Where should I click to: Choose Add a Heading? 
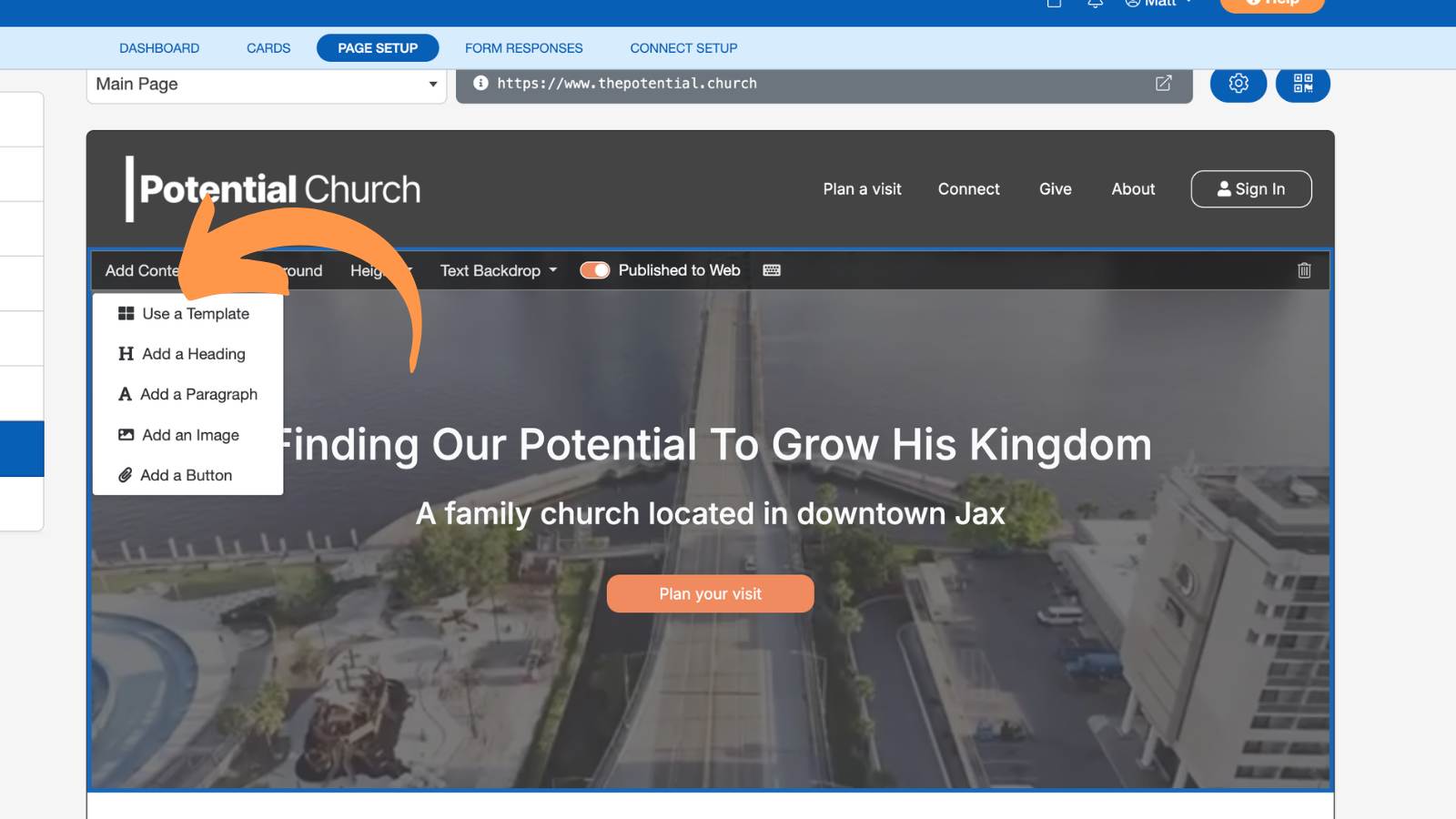tap(187, 354)
